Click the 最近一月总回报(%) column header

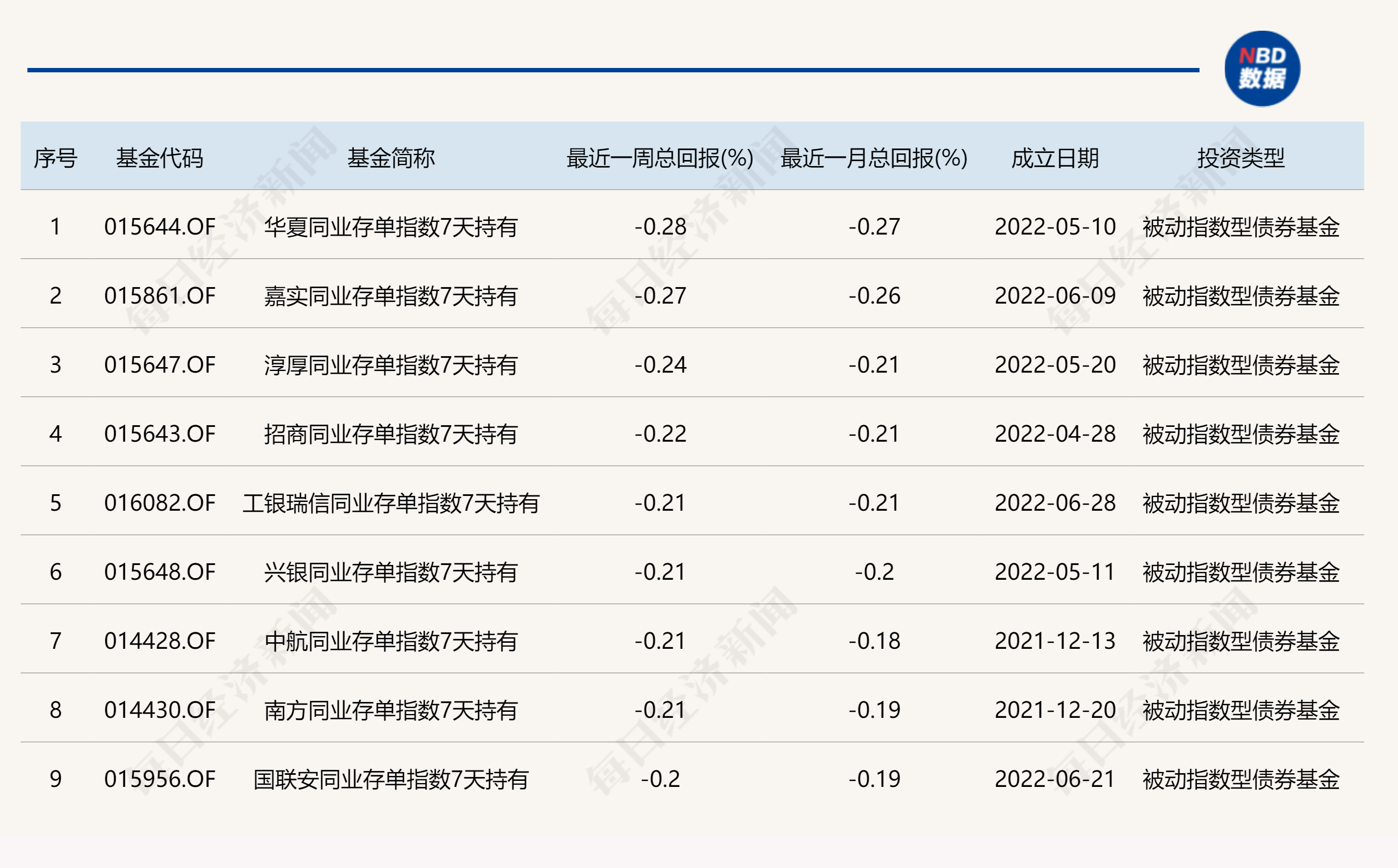[874, 158]
